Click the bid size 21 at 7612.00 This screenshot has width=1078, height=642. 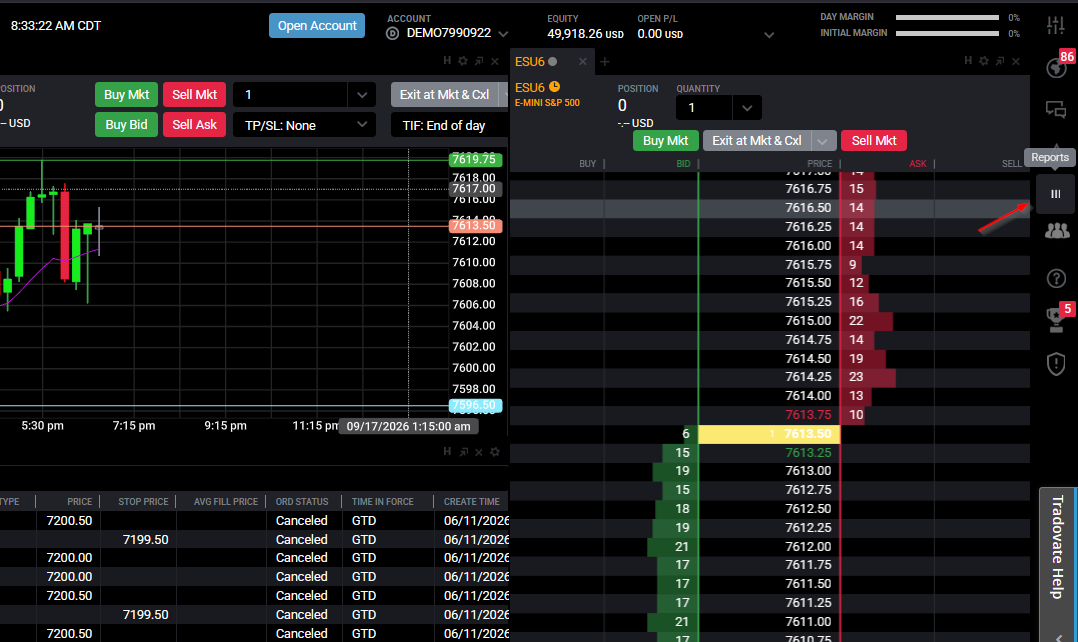(682, 546)
